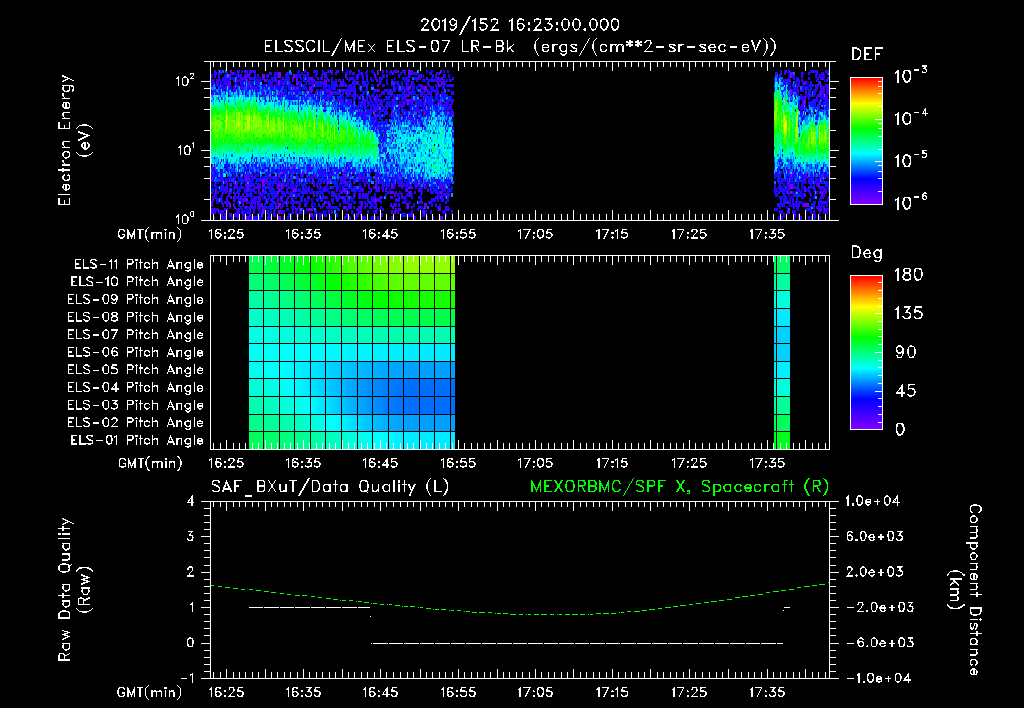
Task: Click the 10^-3 value on the DEF colorbar
Action: coord(910,76)
